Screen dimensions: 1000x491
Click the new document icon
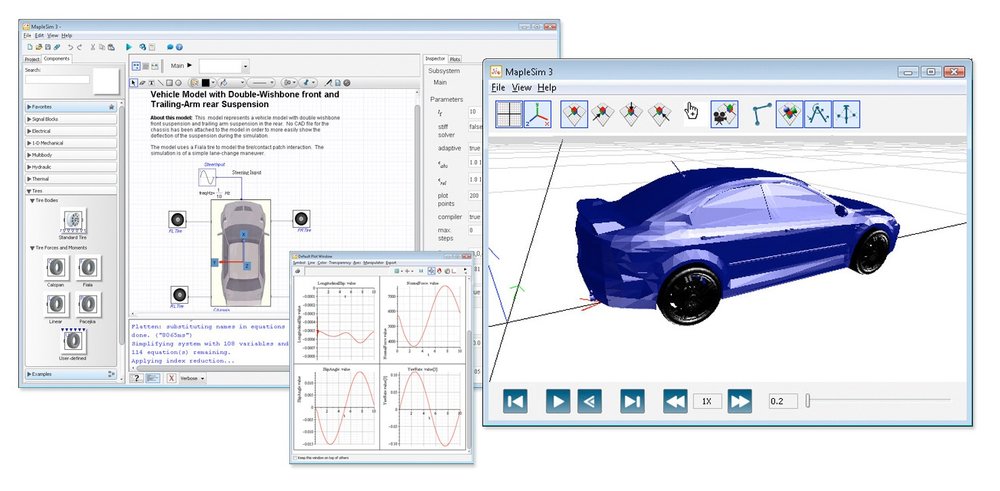(29, 47)
